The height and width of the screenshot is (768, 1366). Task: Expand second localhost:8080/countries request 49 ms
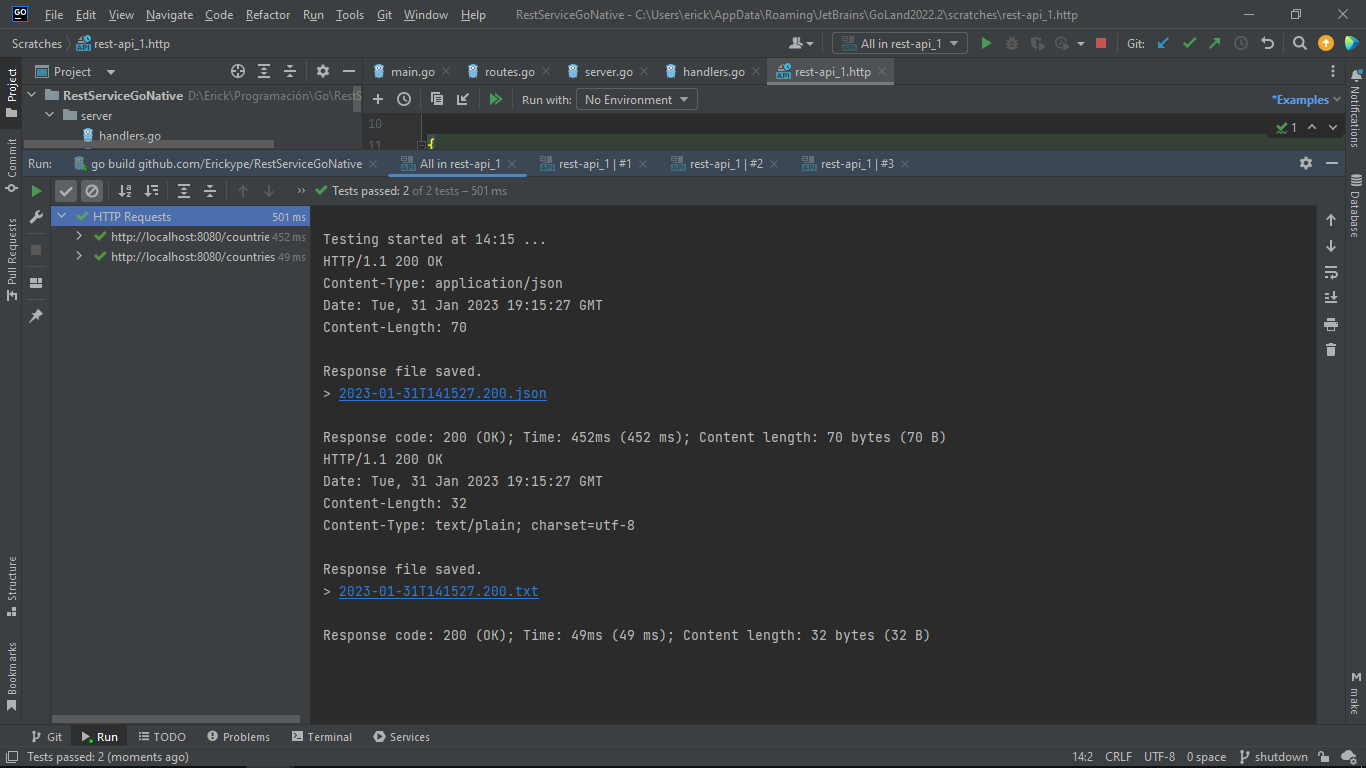[x=80, y=257]
